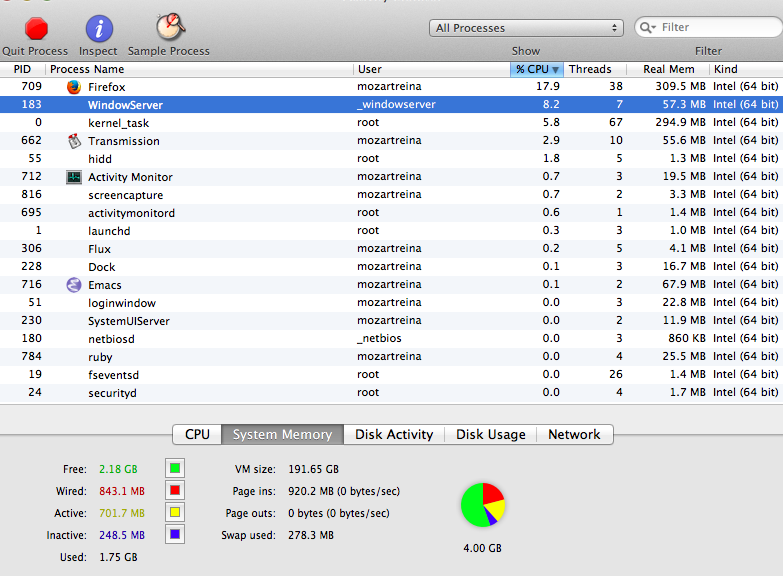The image size is (783, 576).
Task: Select the netbiosd process row
Action: (392, 338)
